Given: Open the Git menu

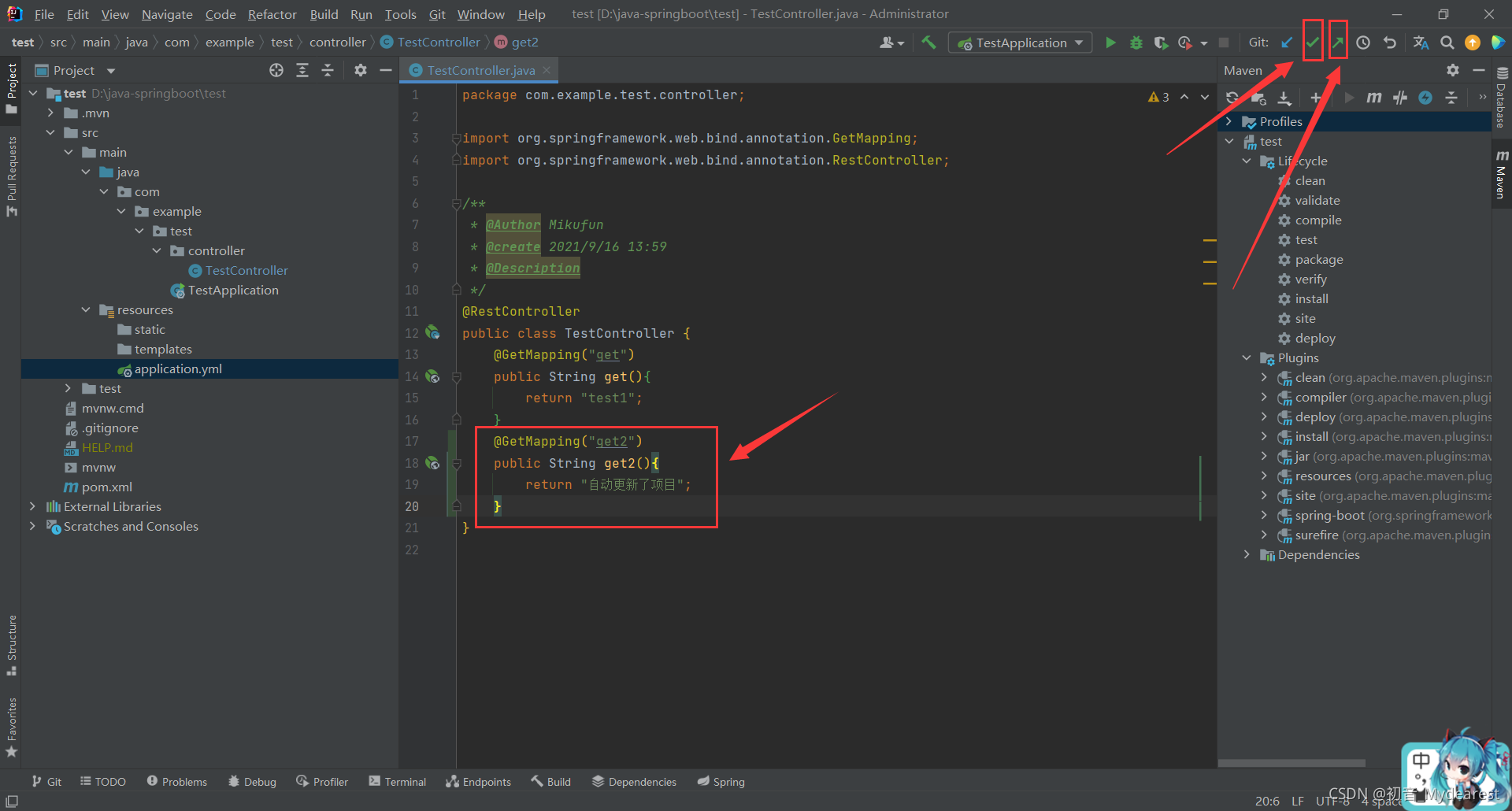Looking at the screenshot, I should click(437, 14).
